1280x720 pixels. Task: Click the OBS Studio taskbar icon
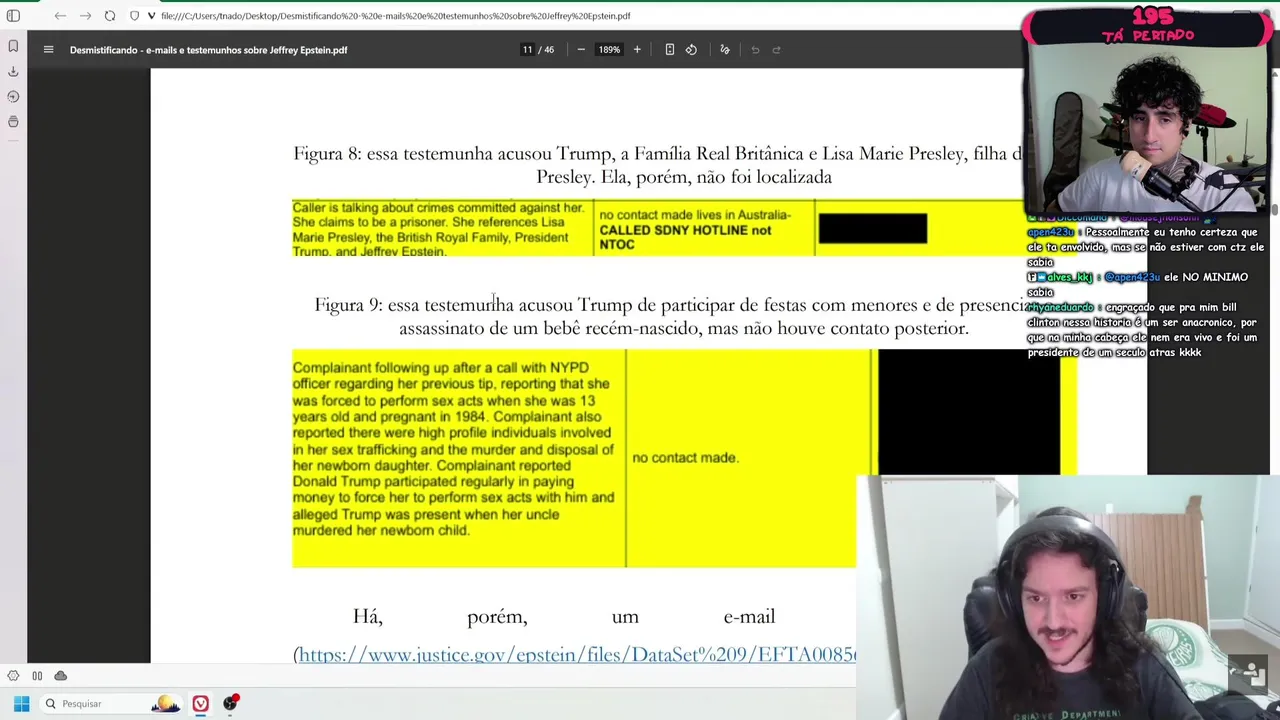pos(231,703)
